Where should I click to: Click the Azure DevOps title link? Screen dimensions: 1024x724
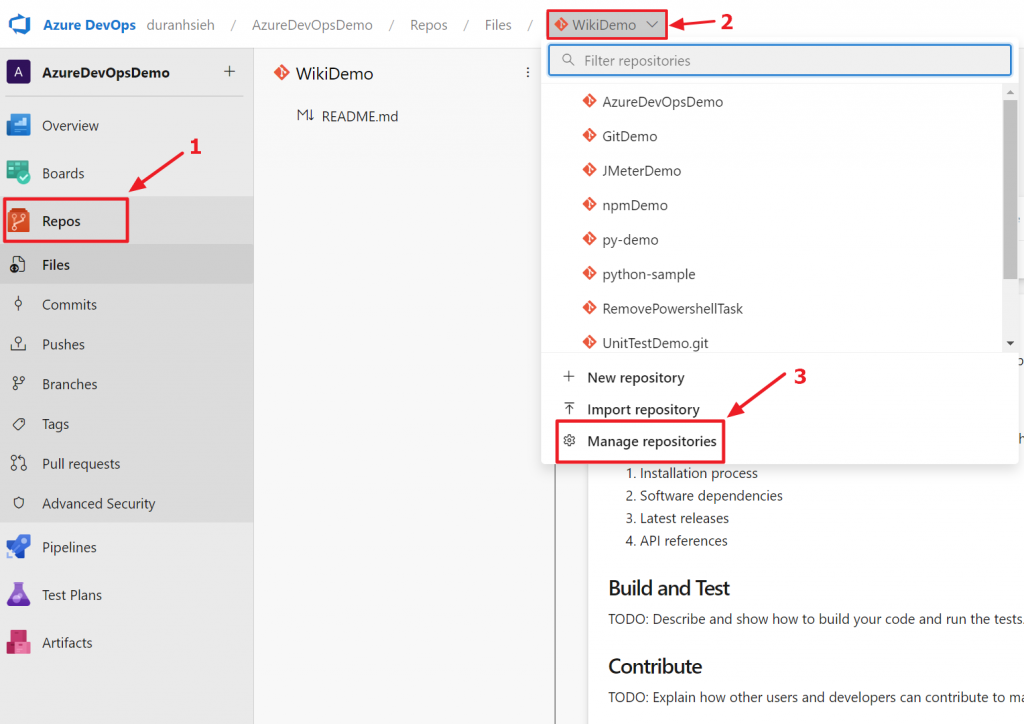pos(89,25)
